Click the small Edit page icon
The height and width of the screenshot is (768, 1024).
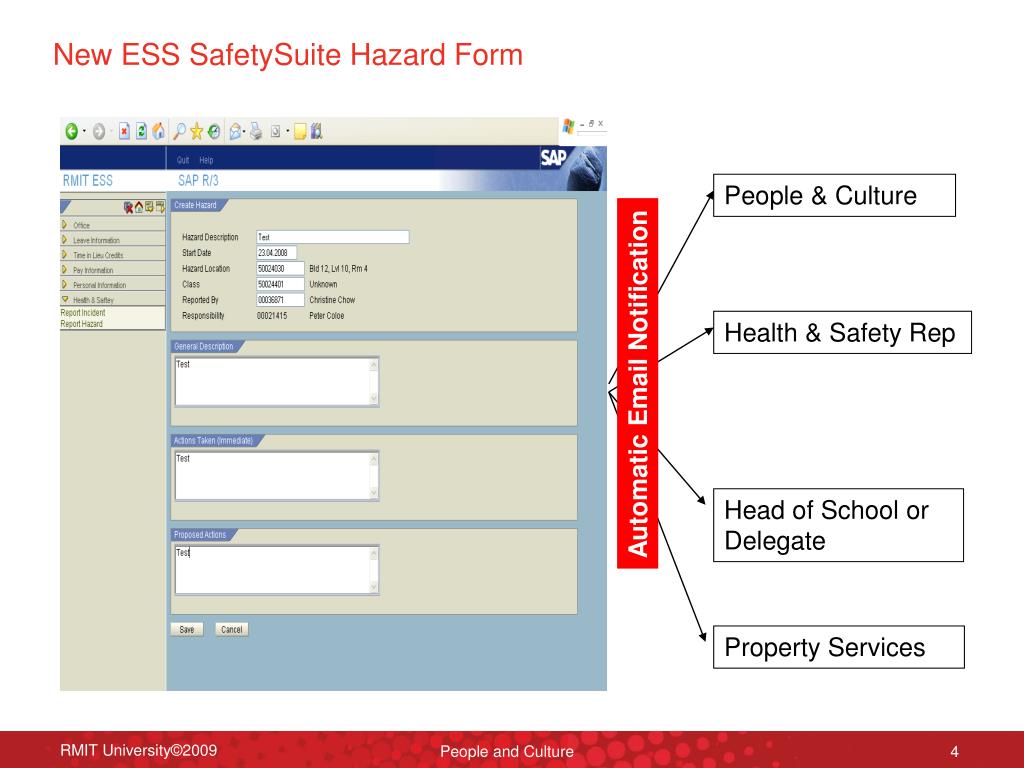tap(276, 131)
